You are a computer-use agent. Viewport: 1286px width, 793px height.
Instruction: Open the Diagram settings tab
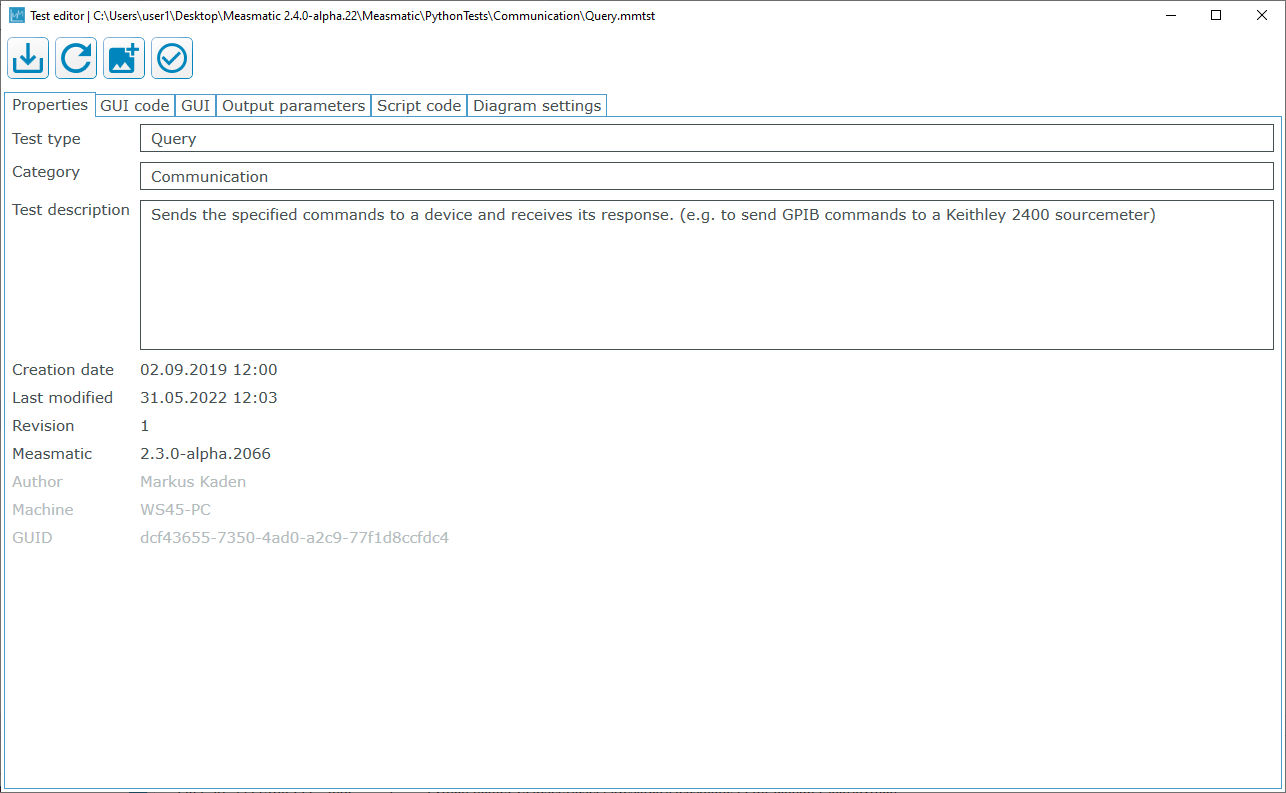point(537,105)
